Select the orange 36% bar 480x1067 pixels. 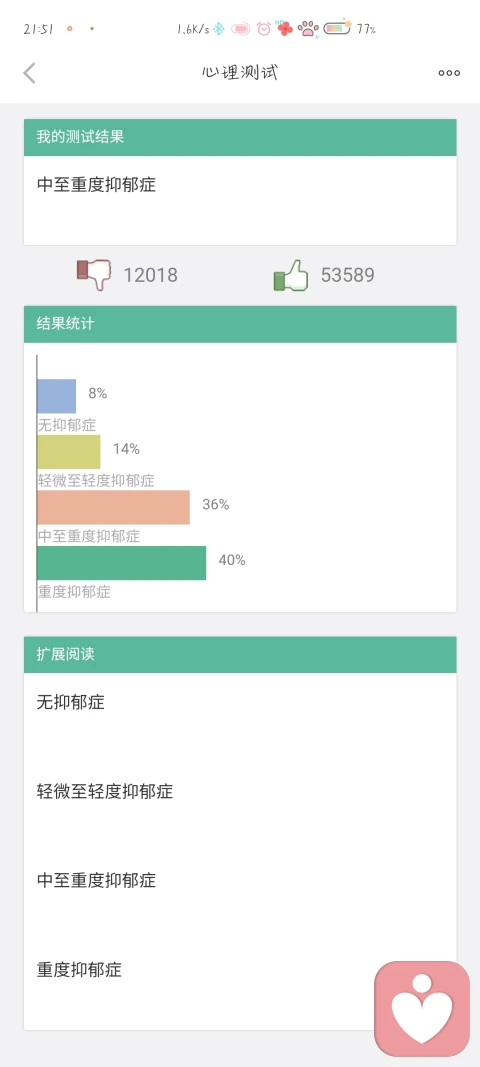[x=114, y=508]
